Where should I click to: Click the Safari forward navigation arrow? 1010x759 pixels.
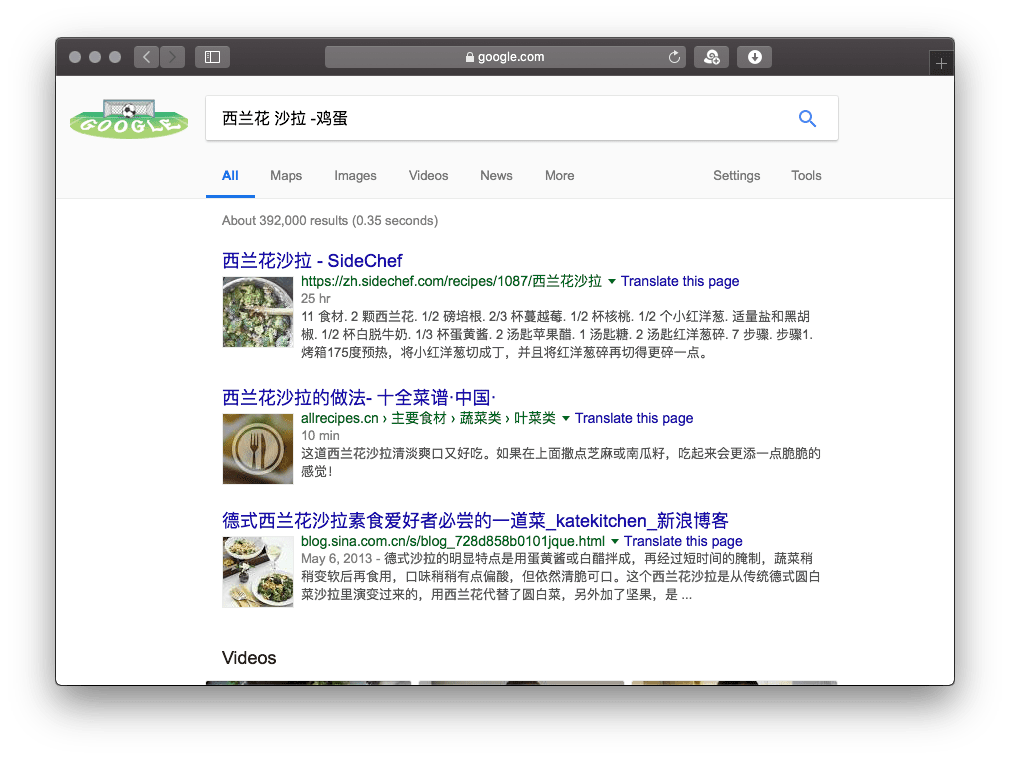tap(172, 57)
